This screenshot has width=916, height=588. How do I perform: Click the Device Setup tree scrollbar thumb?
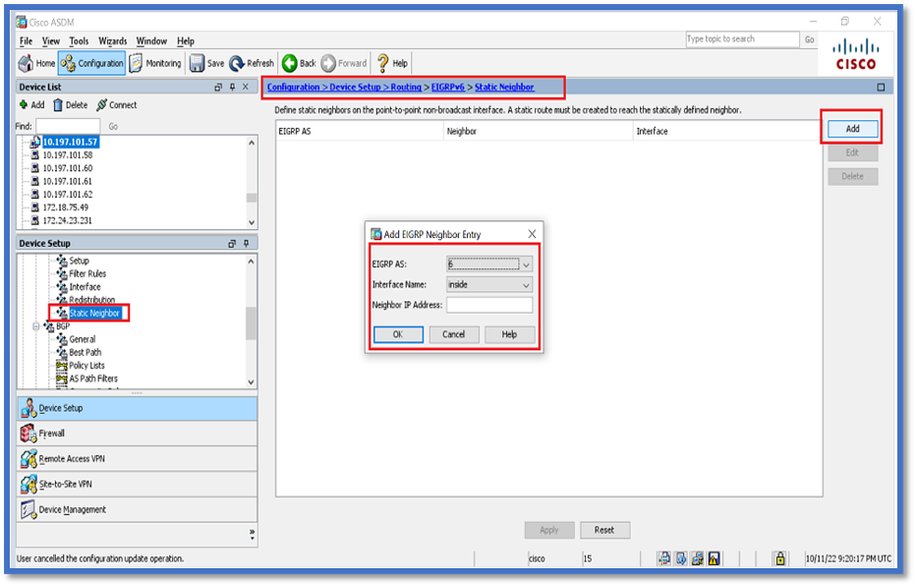[251, 323]
